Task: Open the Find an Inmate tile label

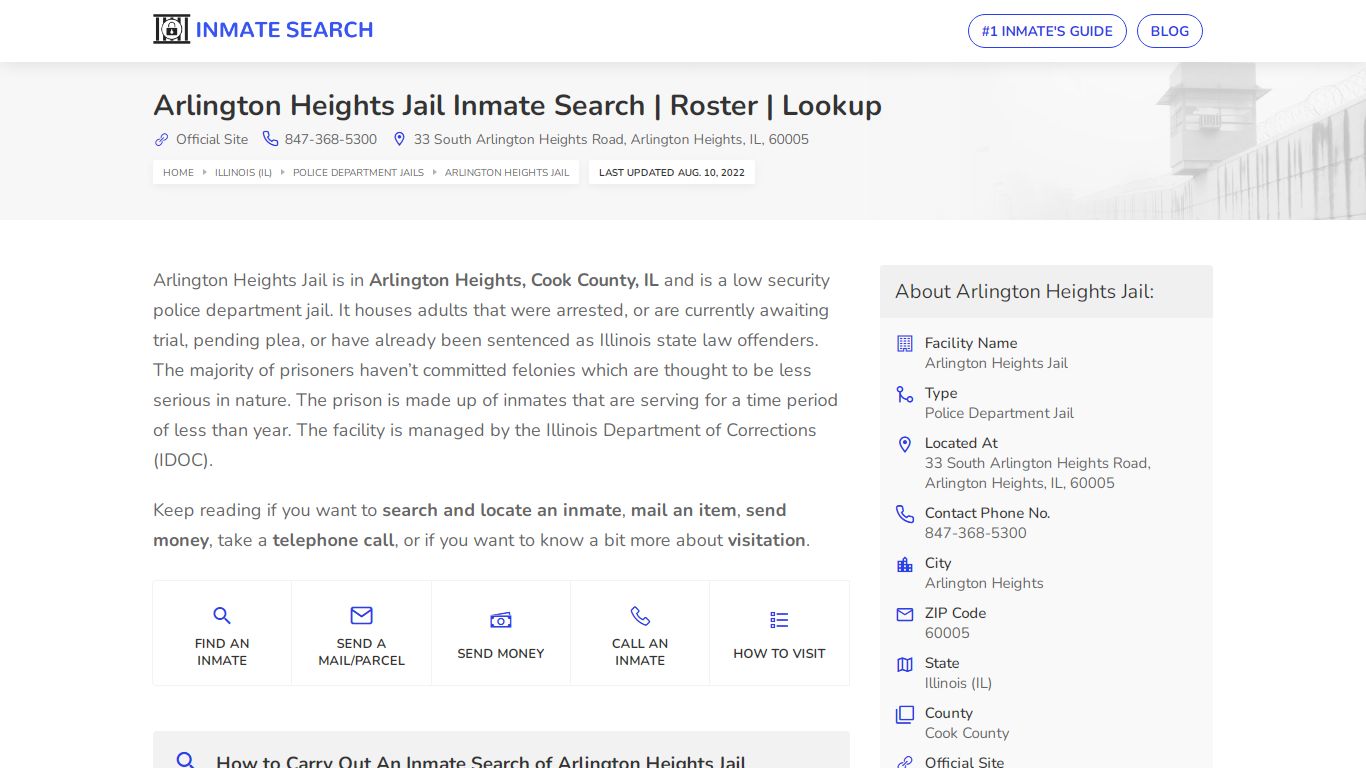Action: click(222, 652)
